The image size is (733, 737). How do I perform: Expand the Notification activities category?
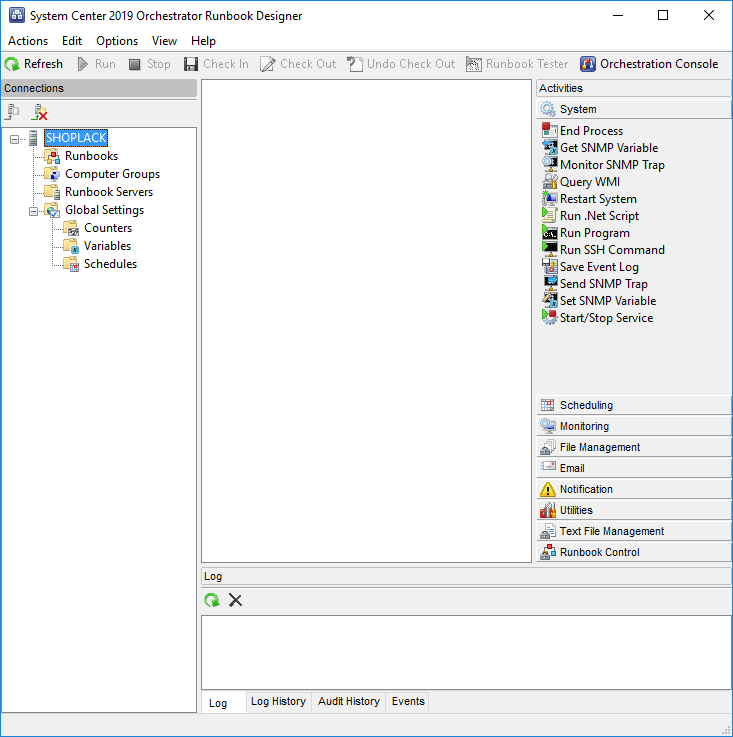pos(633,489)
